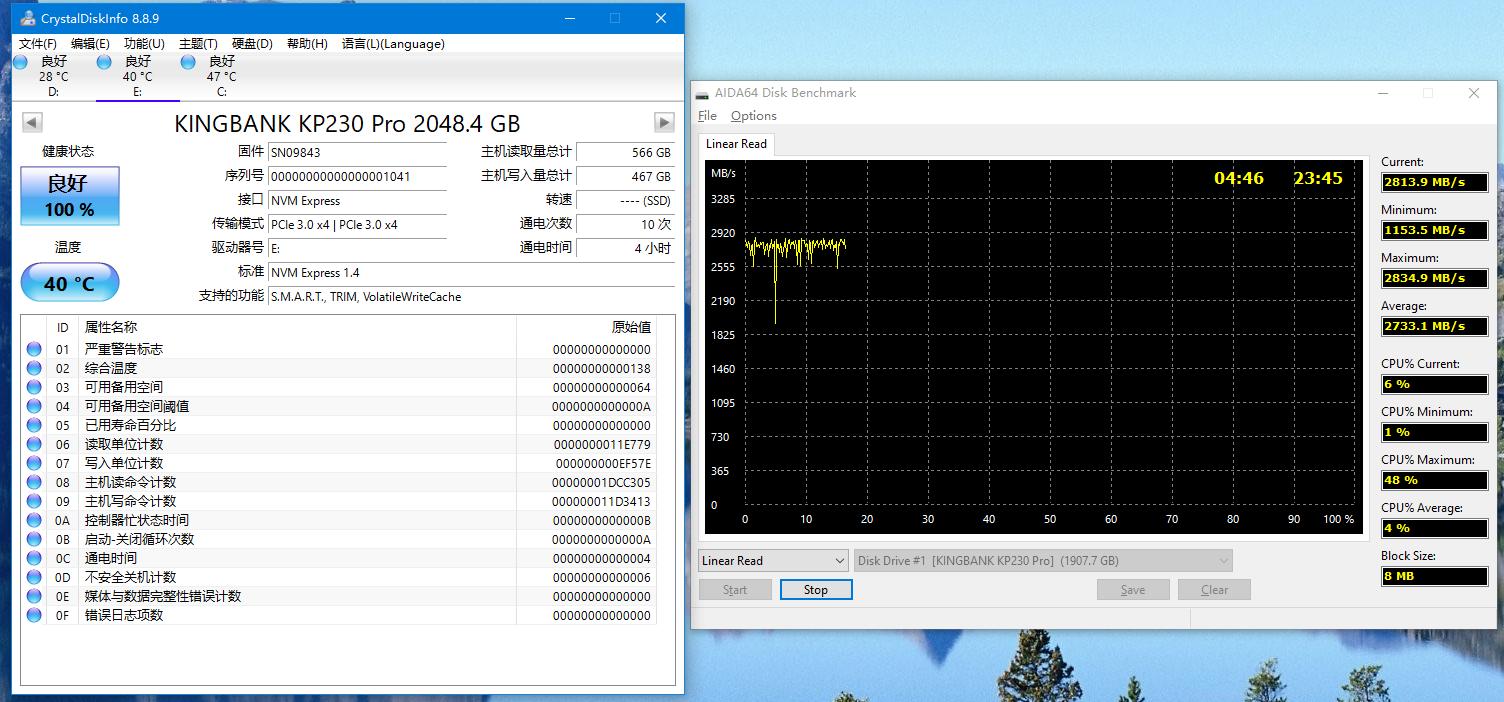The image size is (1504, 702).
Task: Click the 40 °C temperature badge
Action: (69, 282)
